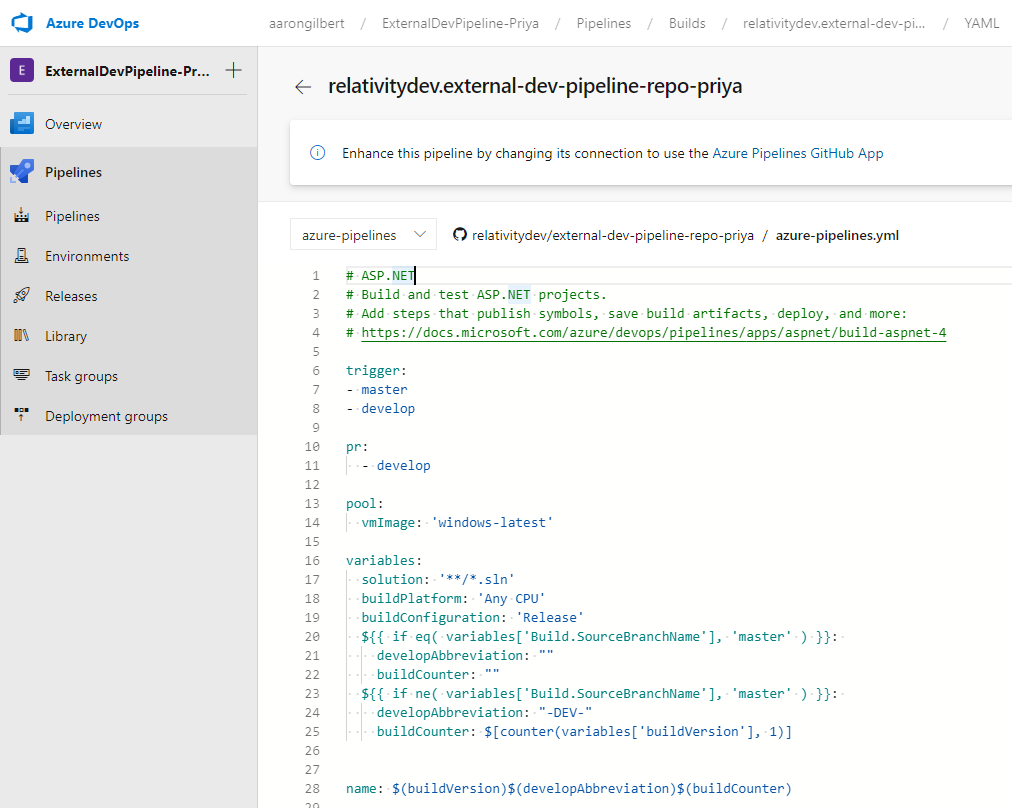This screenshot has height=808, width=1012.
Task: Click the 'windows-latest' value on line 14
Action: pos(492,522)
